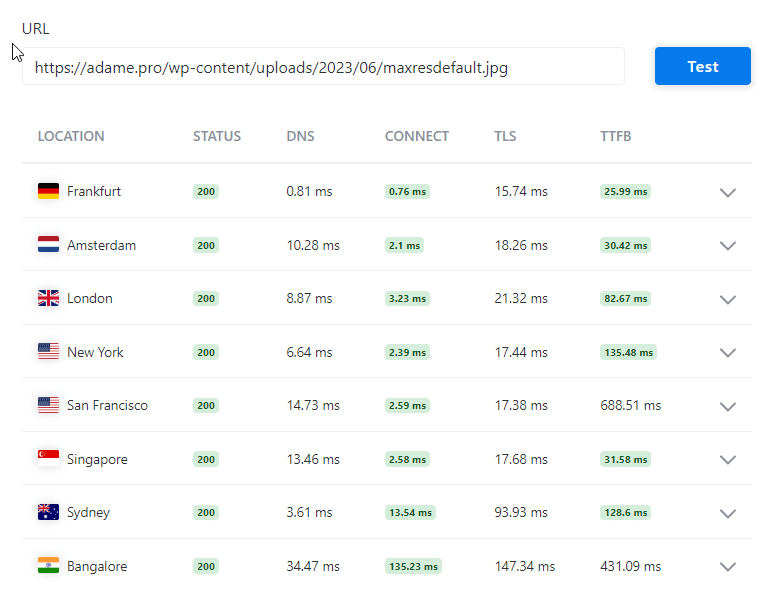Click the German flag icon for Frankfurt

coord(48,191)
